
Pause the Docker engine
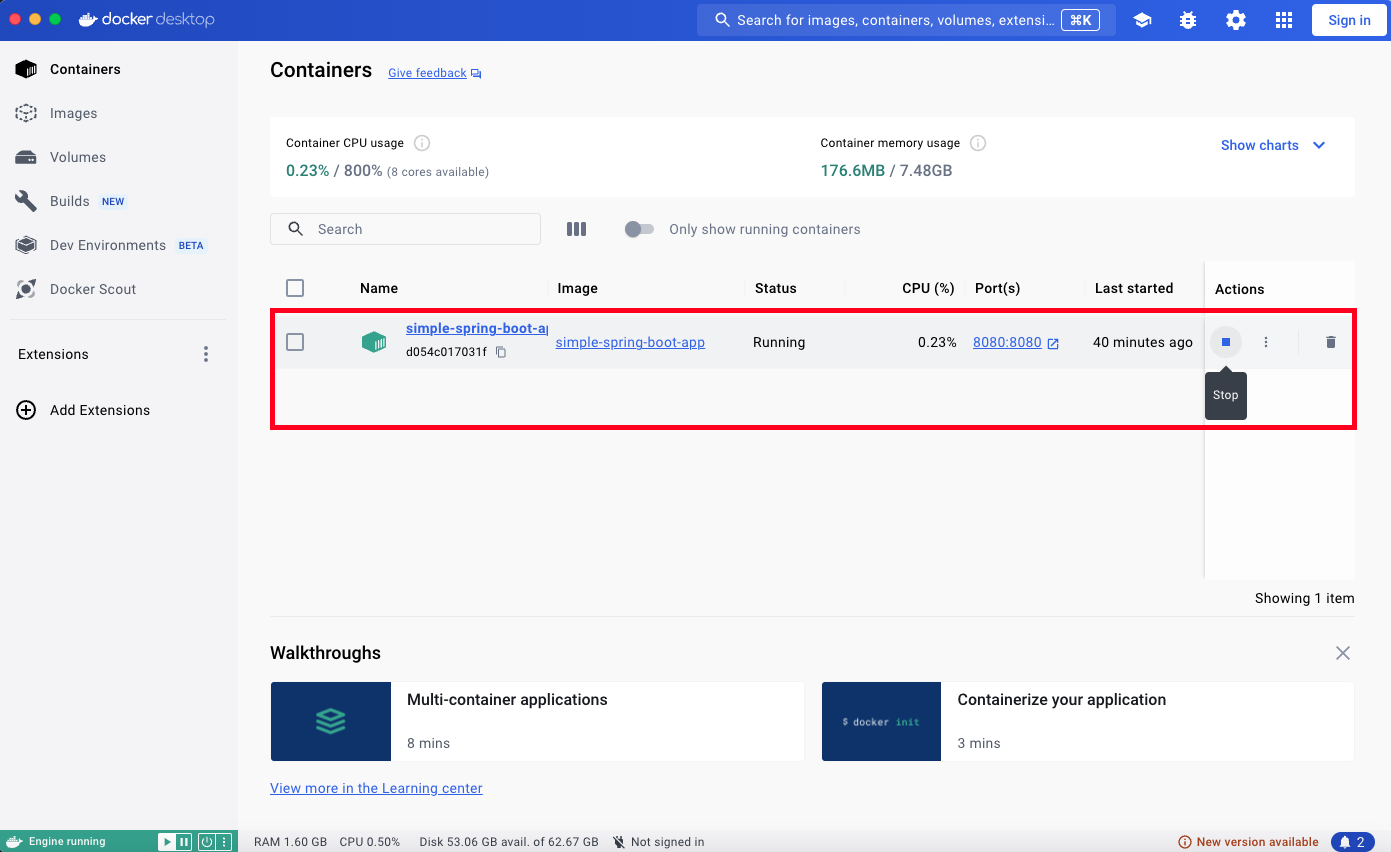[184, 842]
